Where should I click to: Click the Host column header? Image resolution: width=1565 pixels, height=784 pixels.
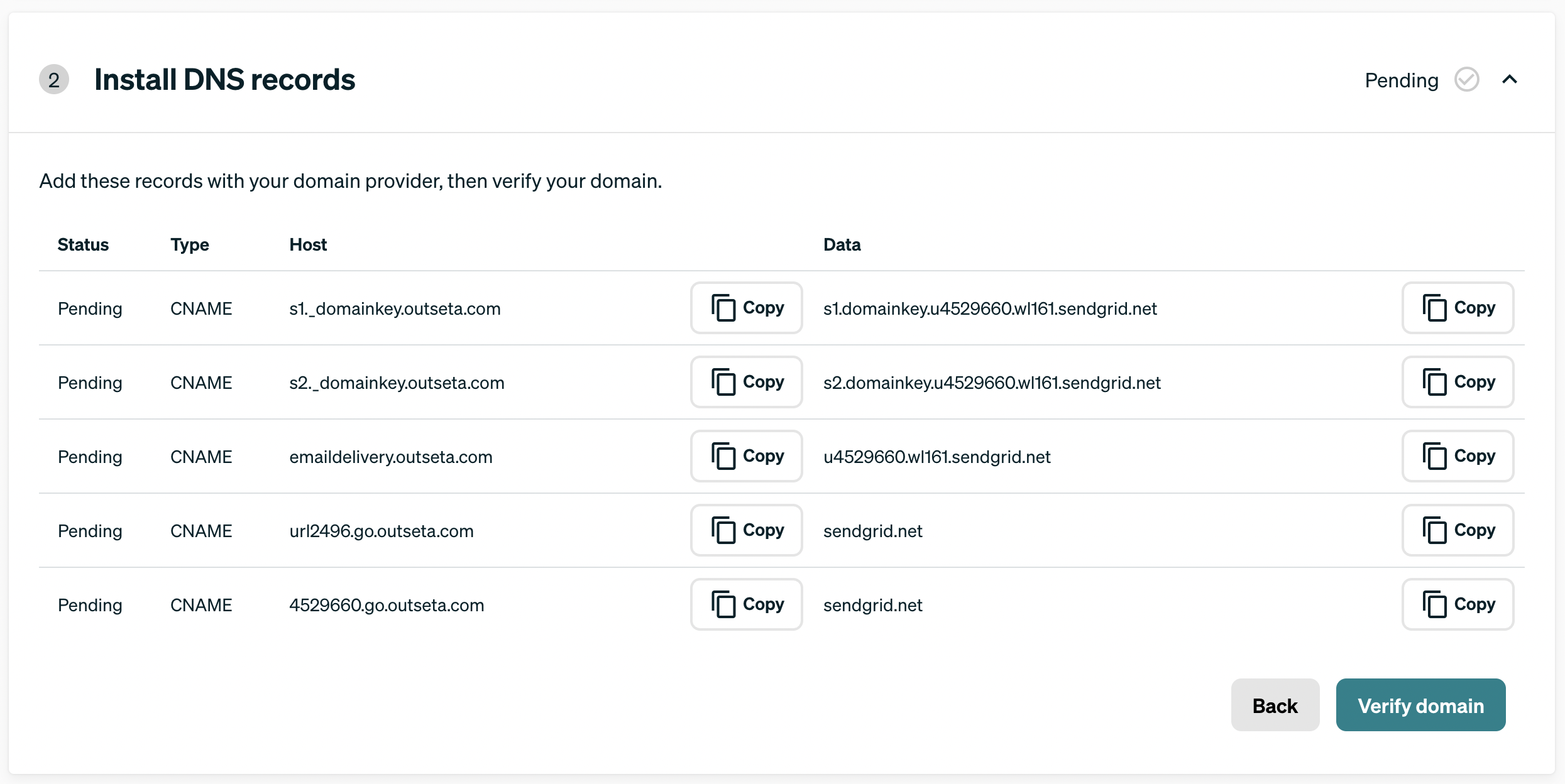[308, 244]
